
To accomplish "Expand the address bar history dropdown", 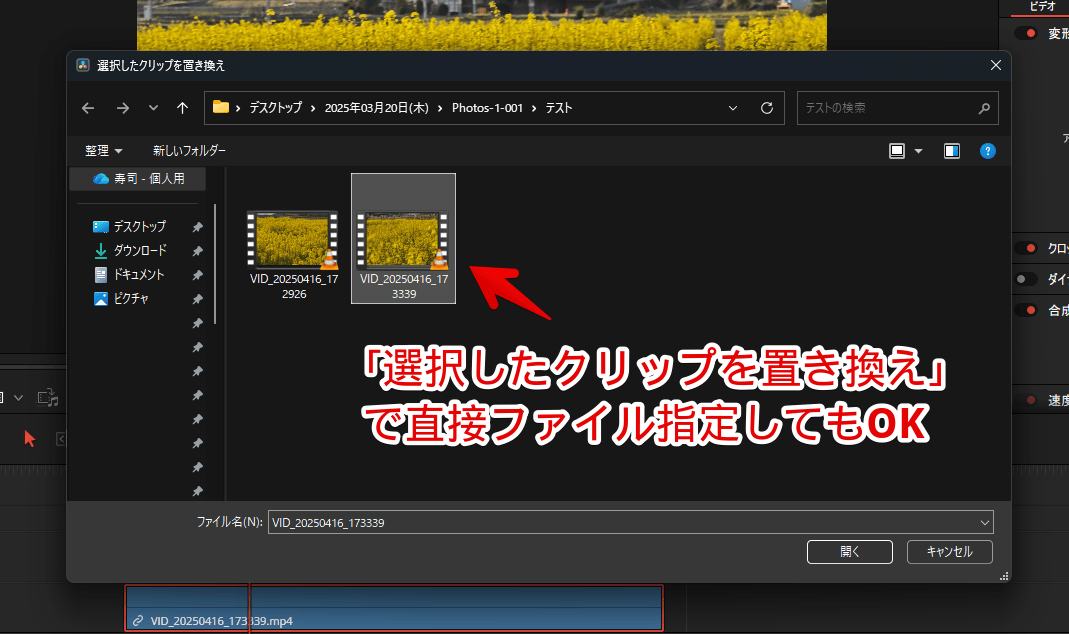I will click(x=733, y=108).
